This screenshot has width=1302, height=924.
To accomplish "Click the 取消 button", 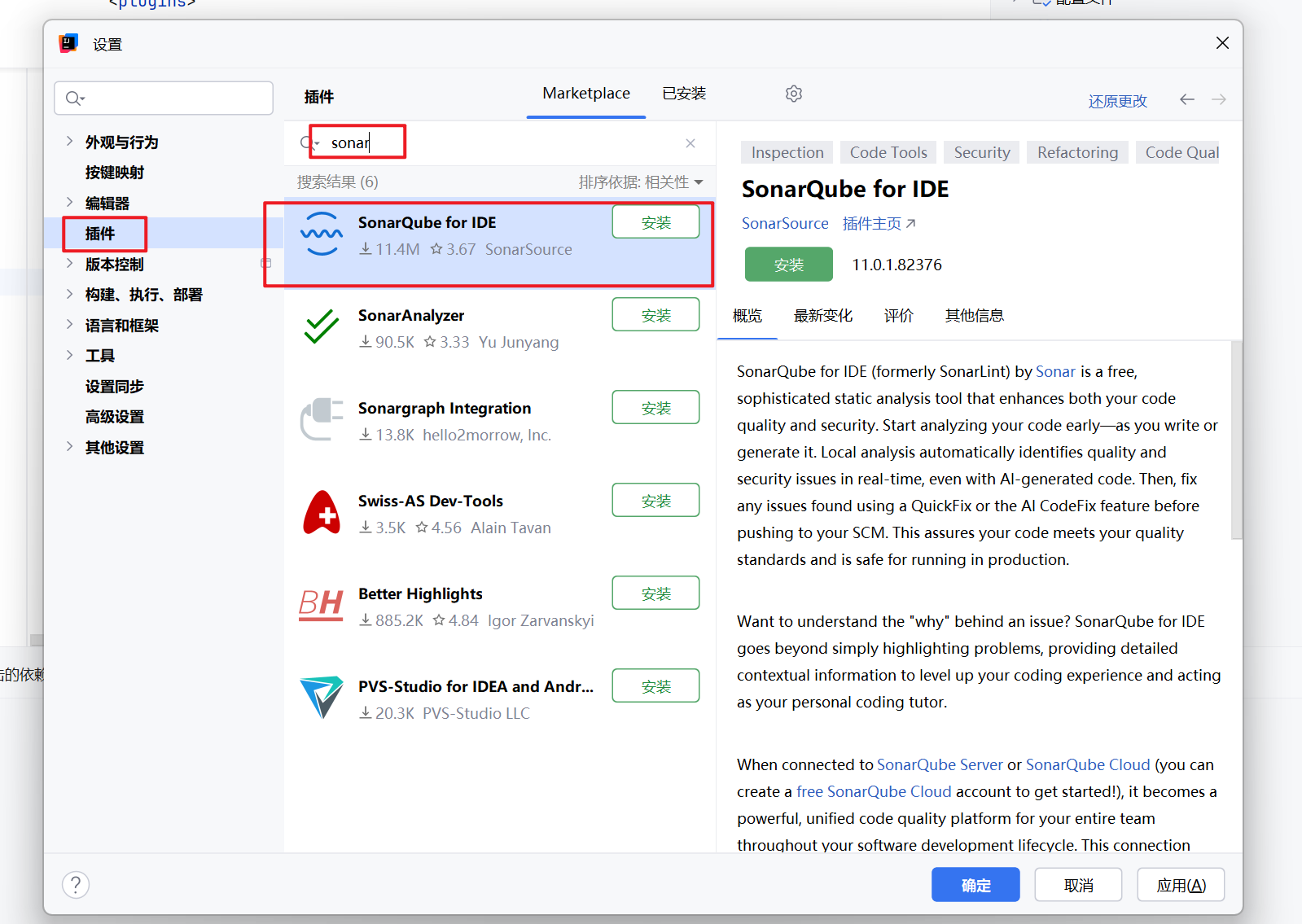I will (1078, 885).
